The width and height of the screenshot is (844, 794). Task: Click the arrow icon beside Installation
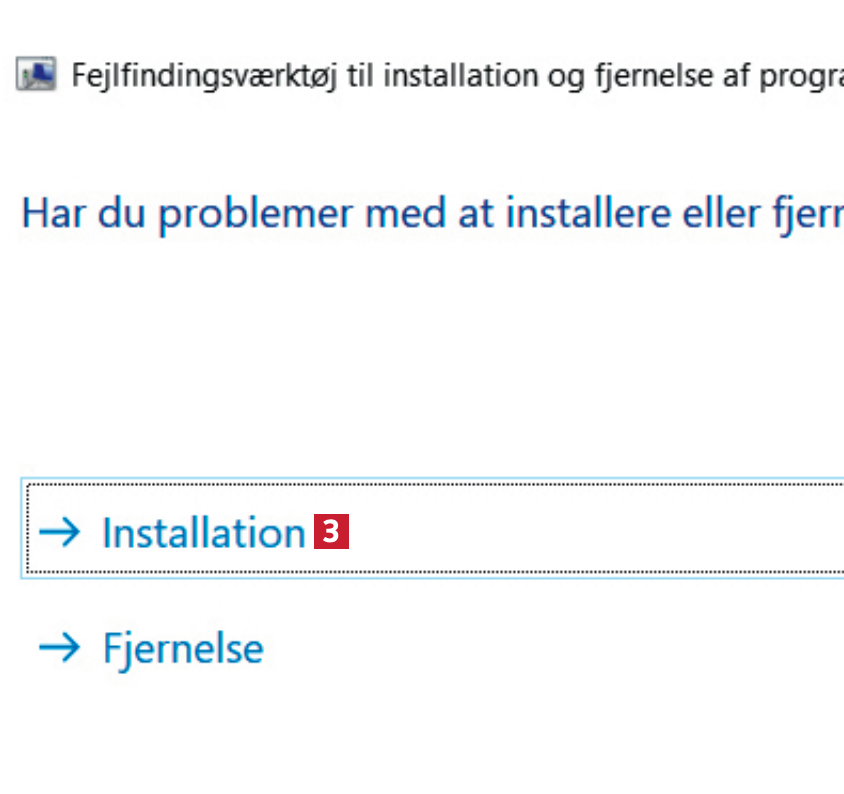pyautogui.click(x=59, y=532)
